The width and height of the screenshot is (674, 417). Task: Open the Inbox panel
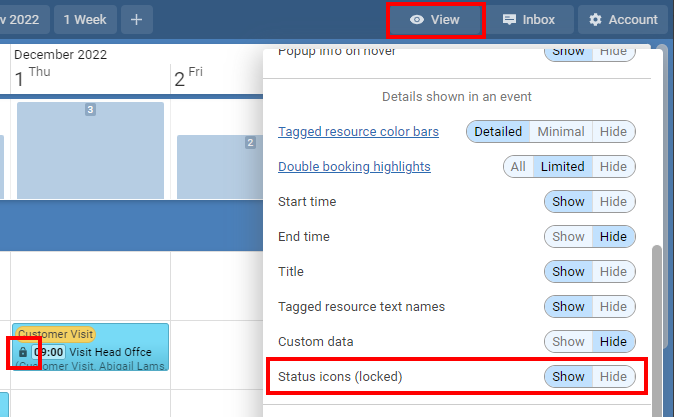pyautogui.click(x=530, y=20)
